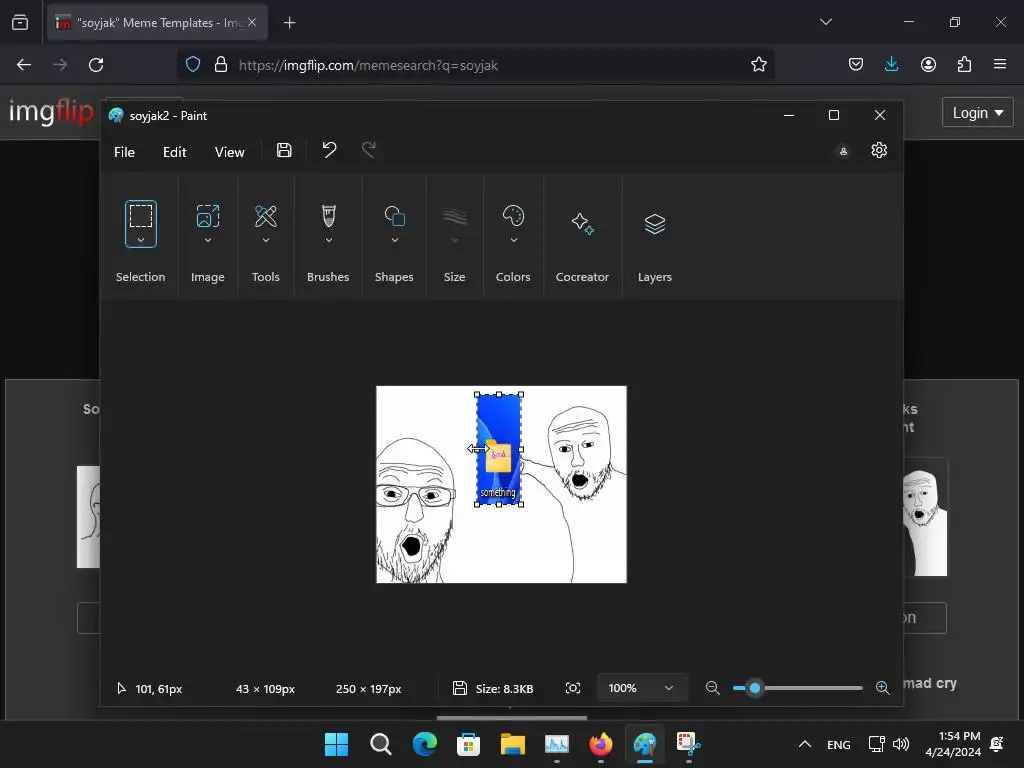Screen dimensions: 1024x768
Task: Click the zoom slider handle
Action: [755, 688]
